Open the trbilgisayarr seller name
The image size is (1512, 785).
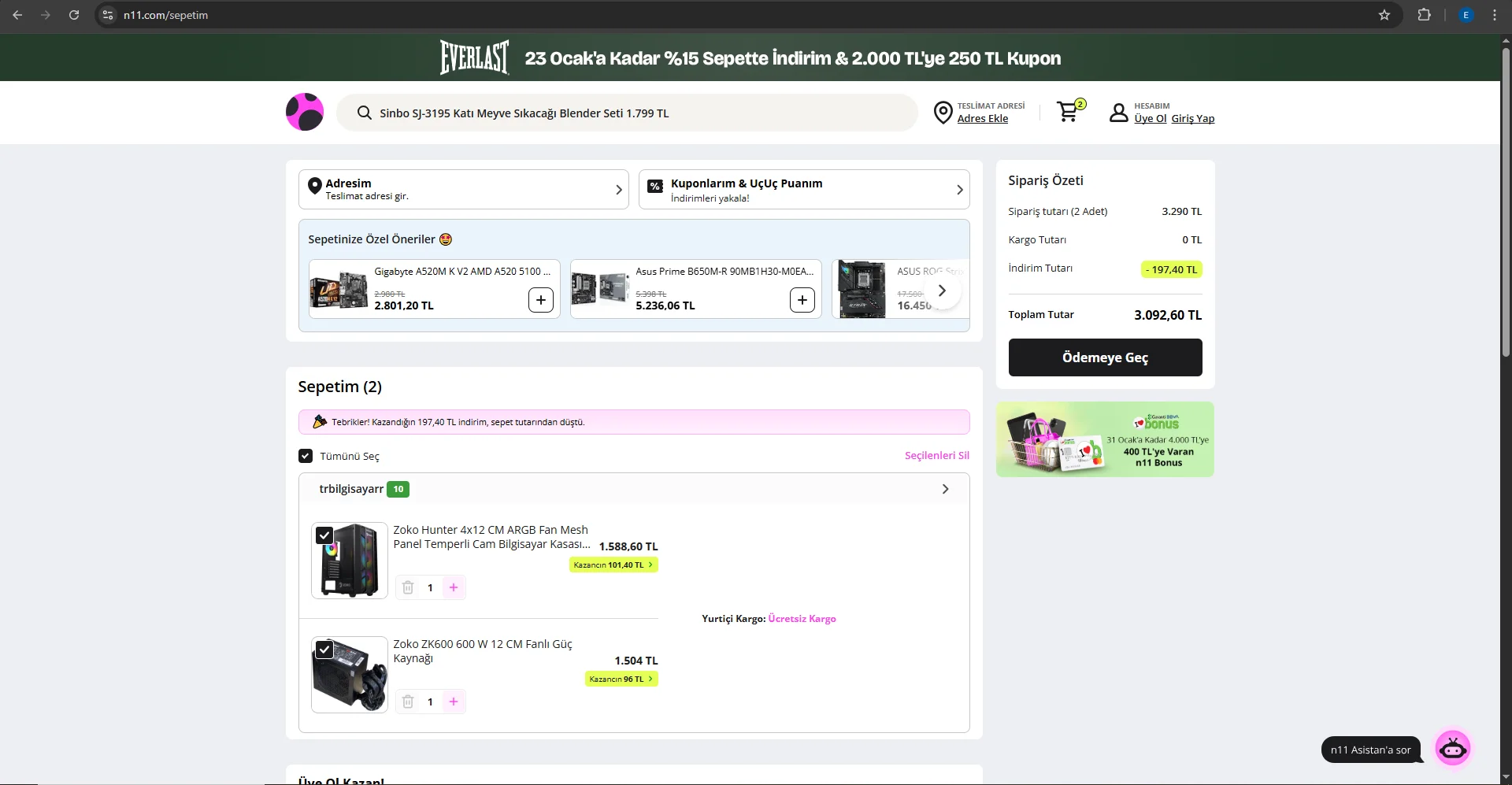[x=351, y=489]
